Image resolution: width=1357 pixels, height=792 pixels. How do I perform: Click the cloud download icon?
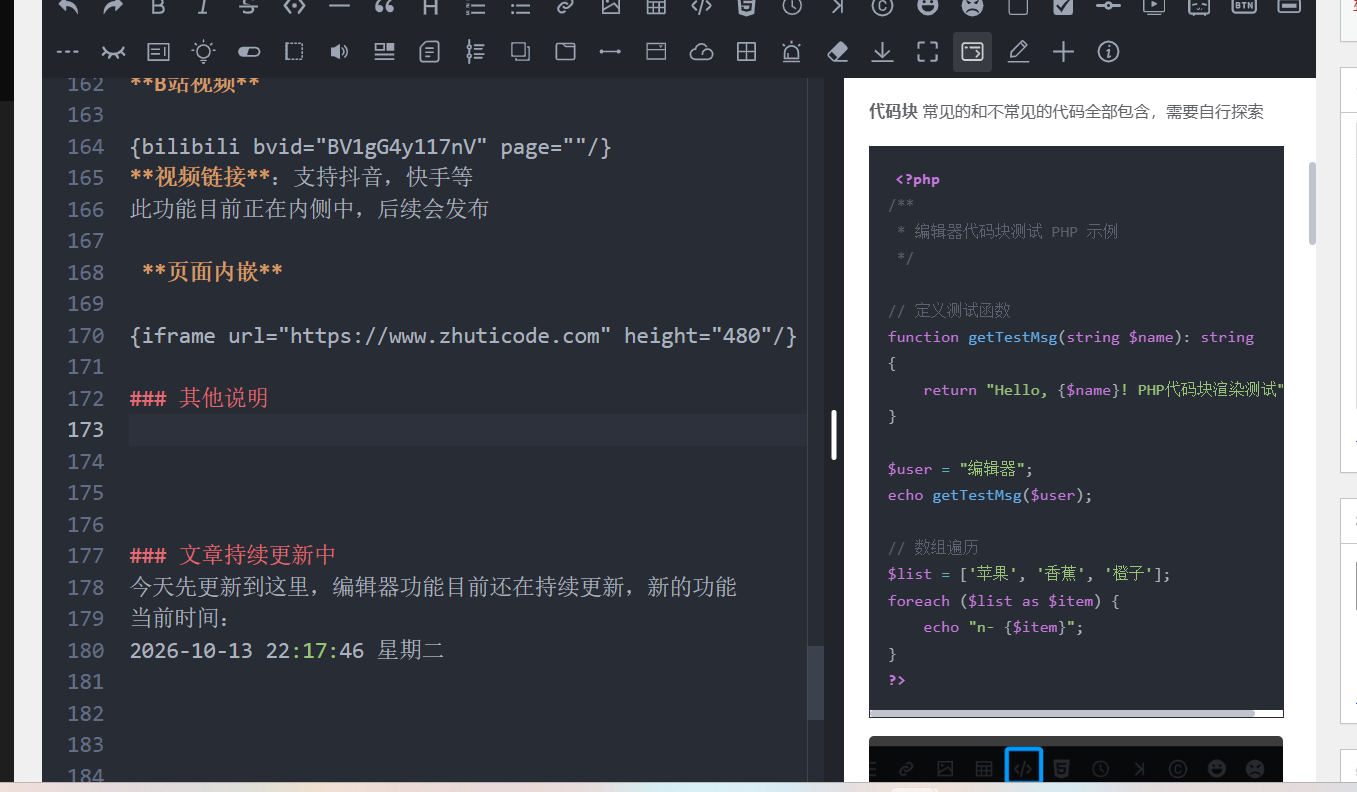tap(701, 51)
